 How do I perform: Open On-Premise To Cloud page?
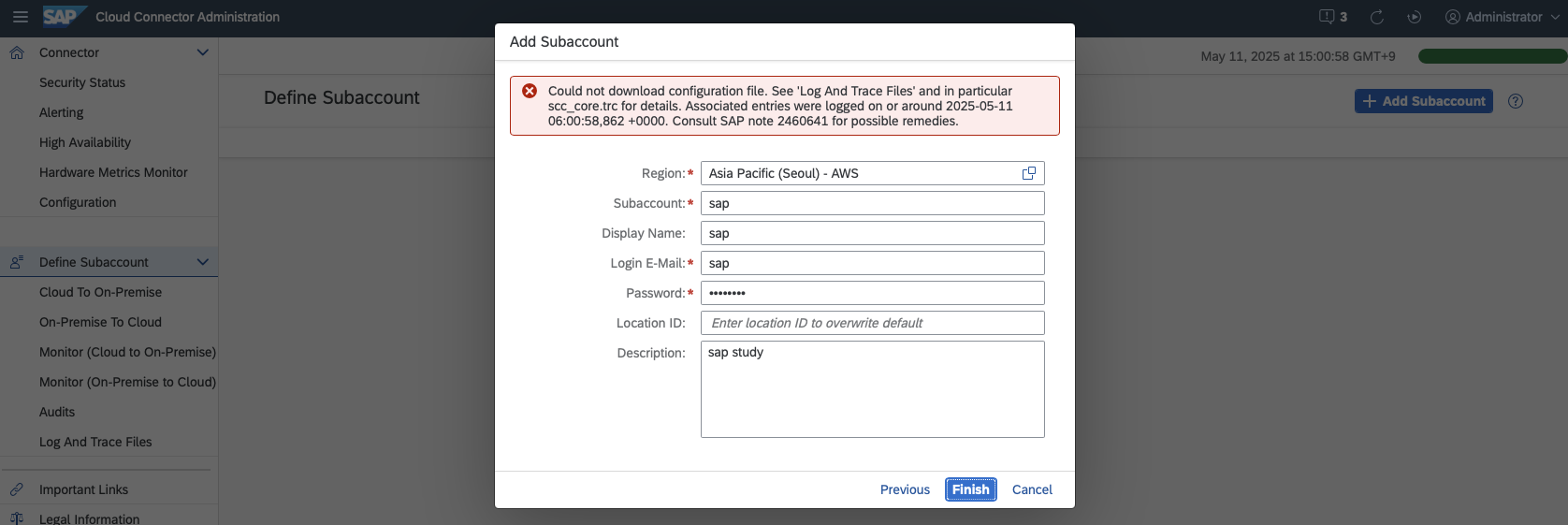[x=100, y=322]
